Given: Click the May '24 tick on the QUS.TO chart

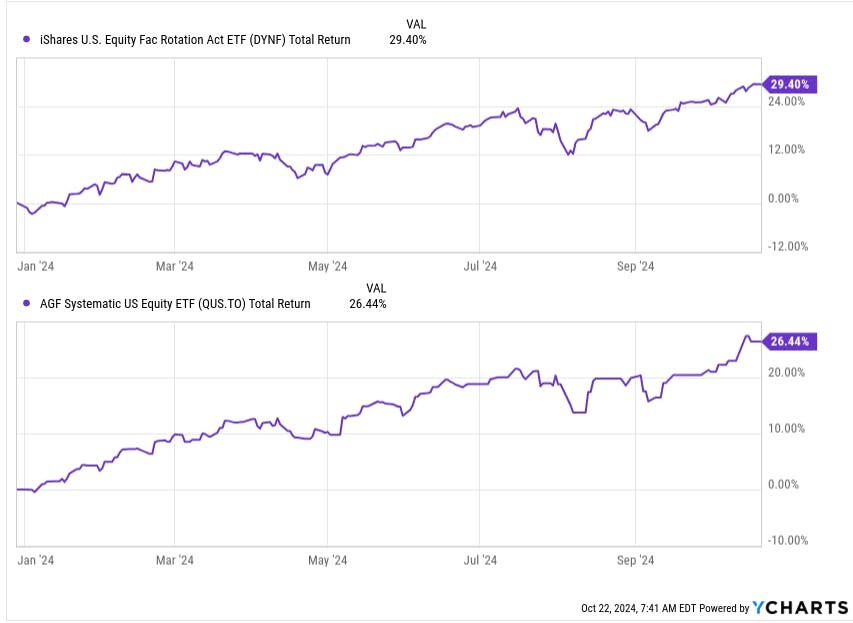Looking at the screenshot, I should [327, 560].
